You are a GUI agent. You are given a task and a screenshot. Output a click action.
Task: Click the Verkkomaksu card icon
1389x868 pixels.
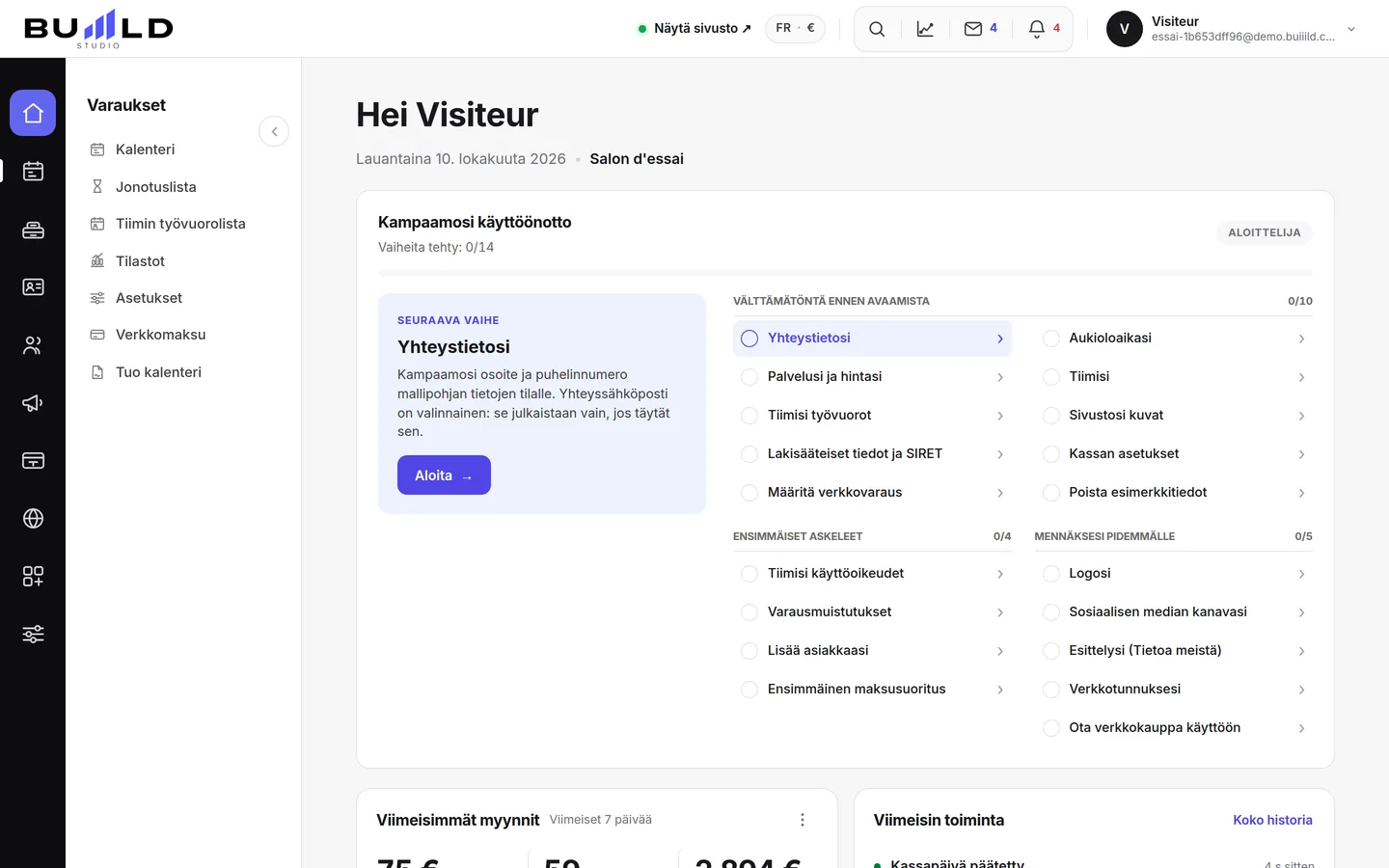click(x=97, y=335)
